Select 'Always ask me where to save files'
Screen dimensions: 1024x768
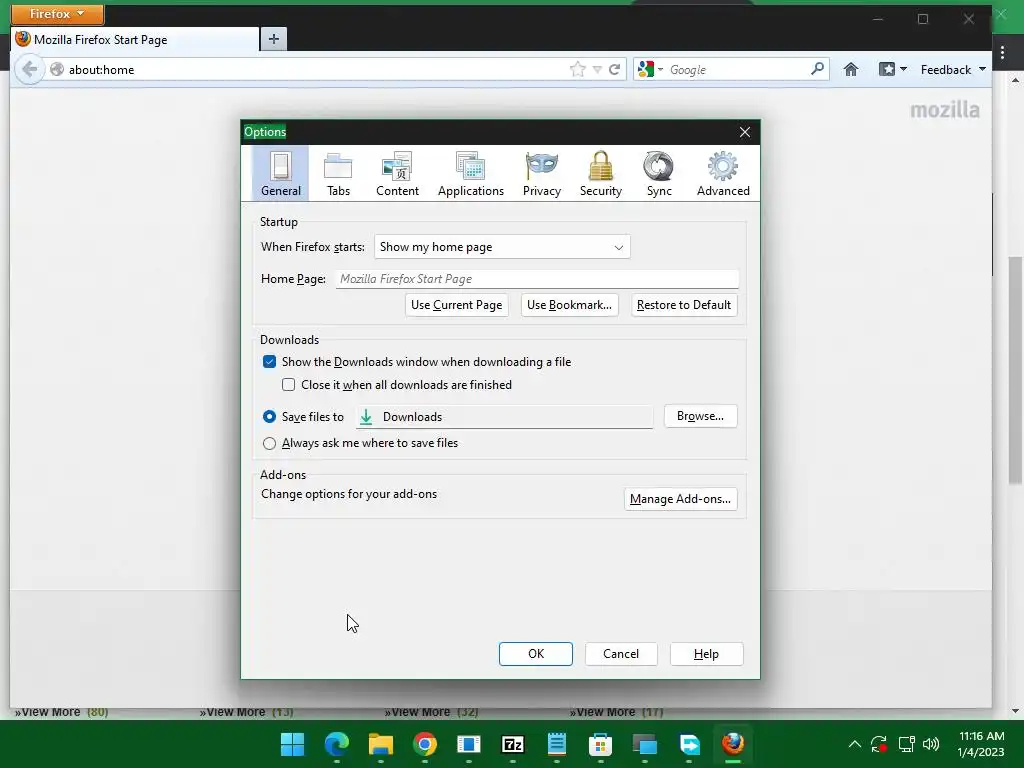click(269, 443)
